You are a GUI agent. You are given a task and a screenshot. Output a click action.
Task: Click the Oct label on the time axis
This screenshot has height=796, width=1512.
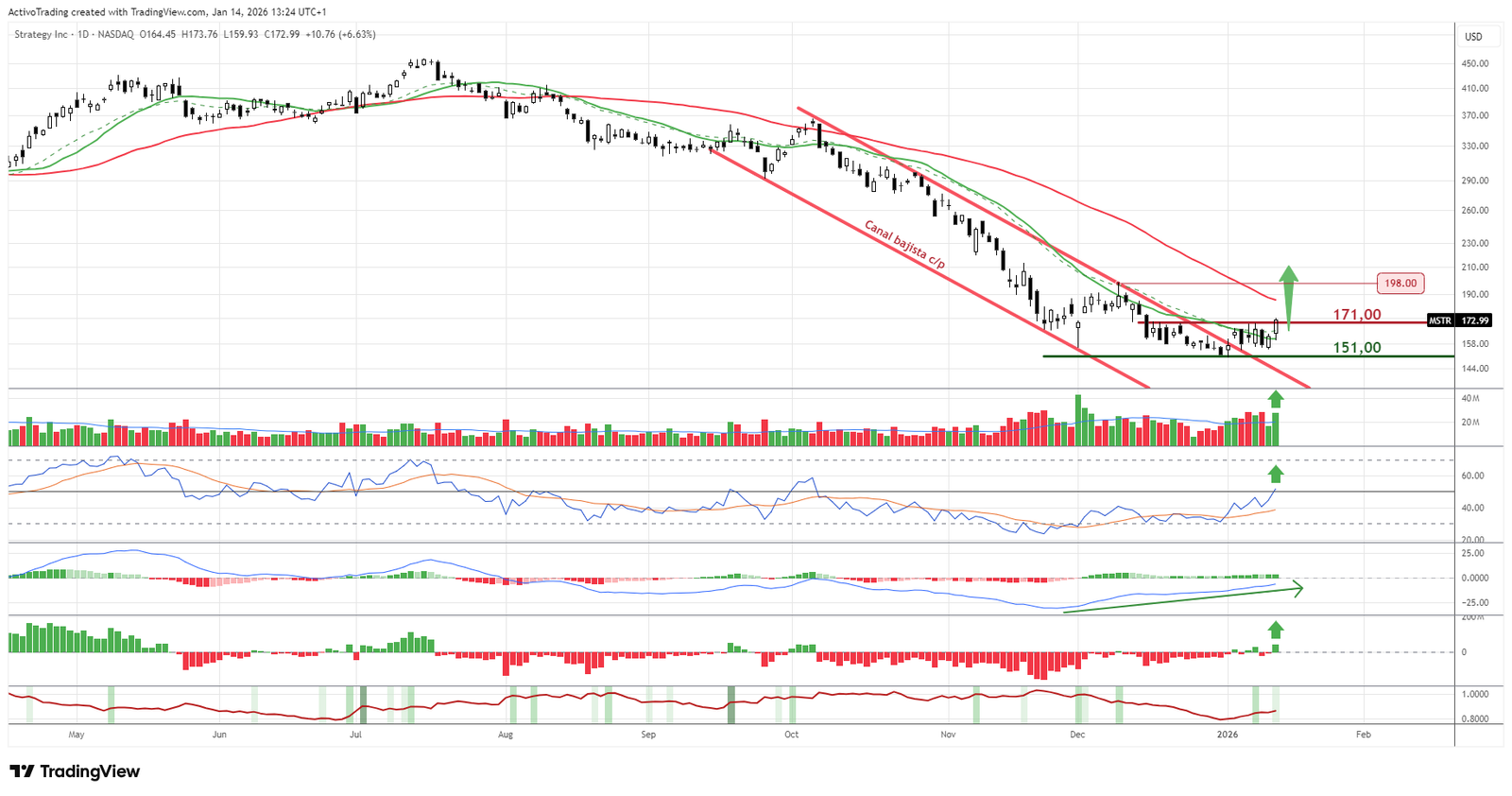click(x=791, y=734)
